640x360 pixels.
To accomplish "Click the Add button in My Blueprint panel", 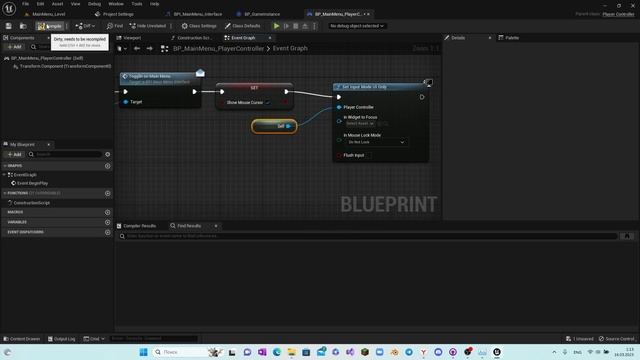I will point(14,154).
